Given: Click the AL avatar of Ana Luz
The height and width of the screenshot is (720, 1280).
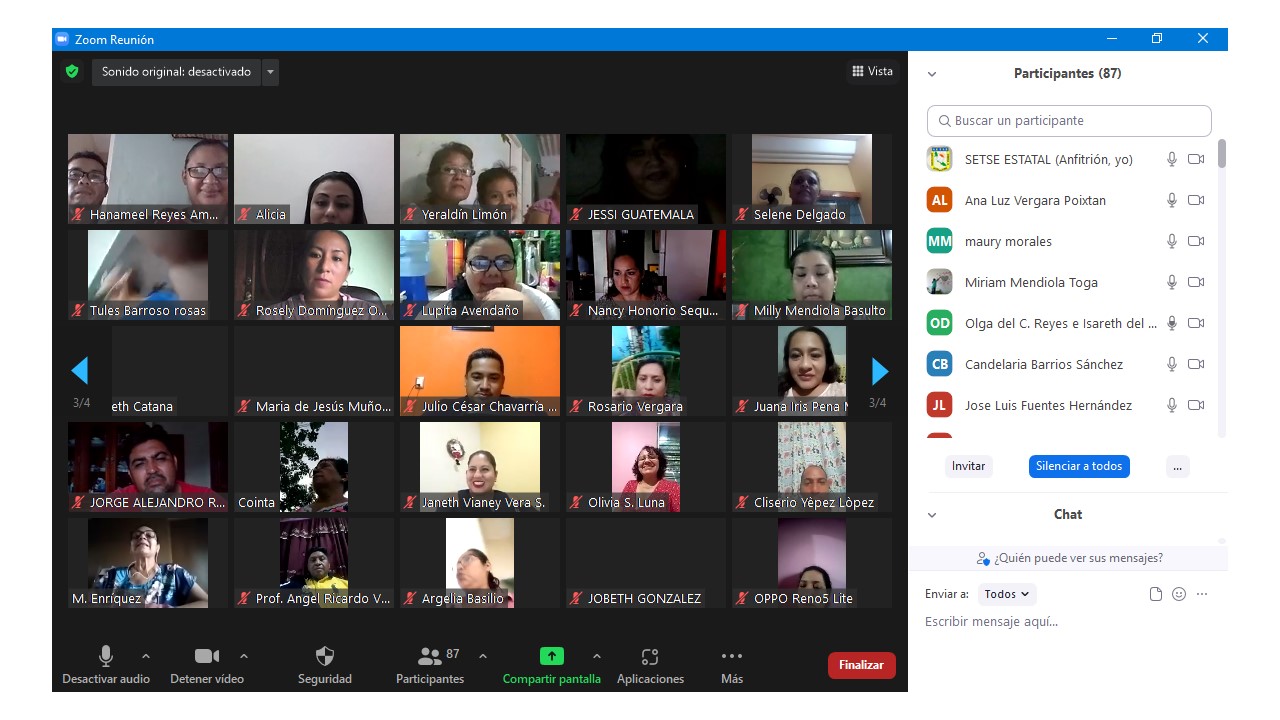Looking at the screenshot, I should [x=939, y=200].
